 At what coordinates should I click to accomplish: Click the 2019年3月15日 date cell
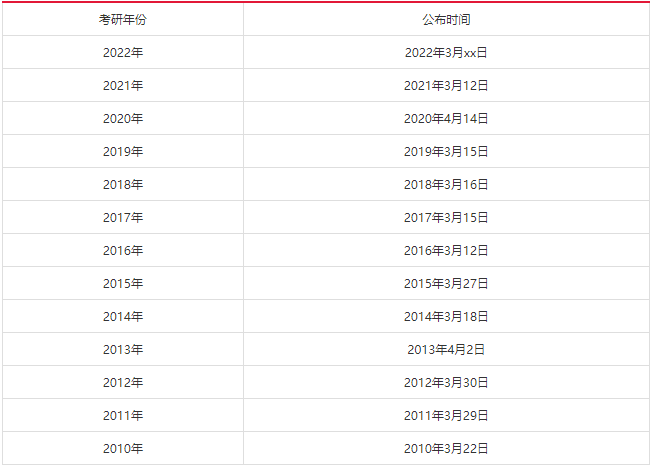(446, 151)
